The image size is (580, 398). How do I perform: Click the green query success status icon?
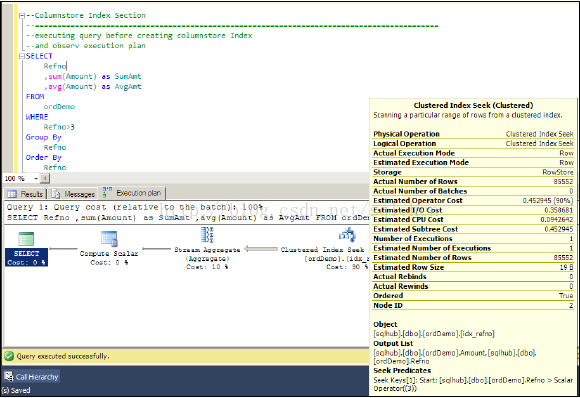[x=9, y=356]
